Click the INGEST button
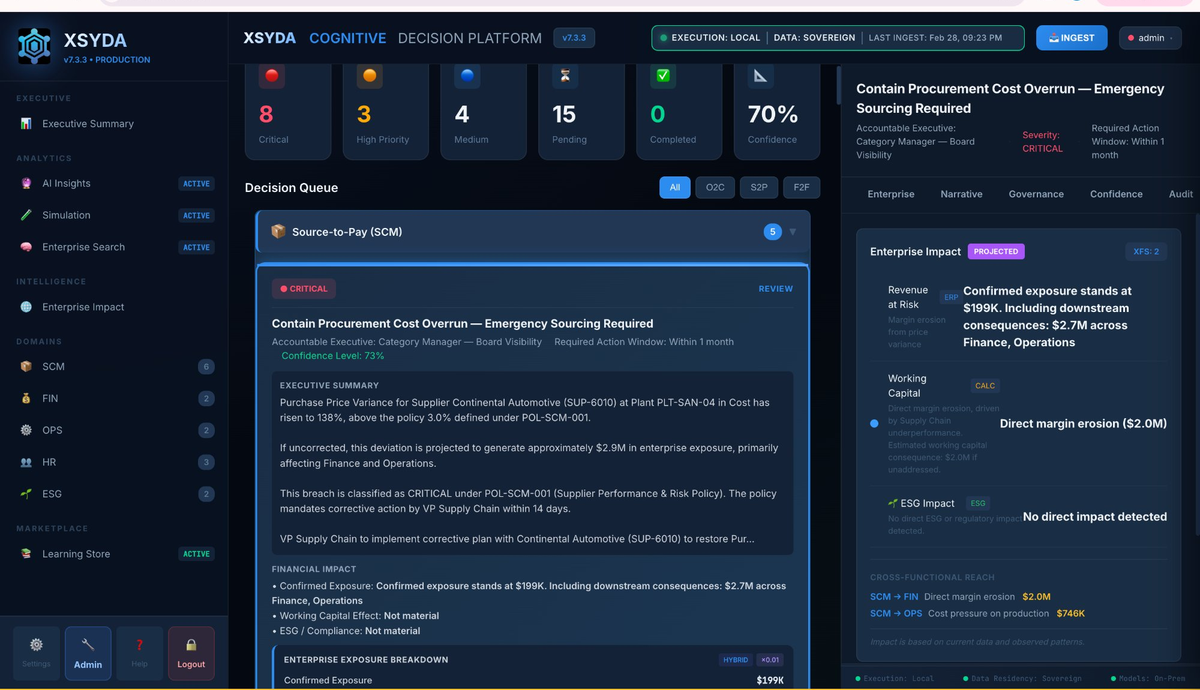 tap(1071, 37)
